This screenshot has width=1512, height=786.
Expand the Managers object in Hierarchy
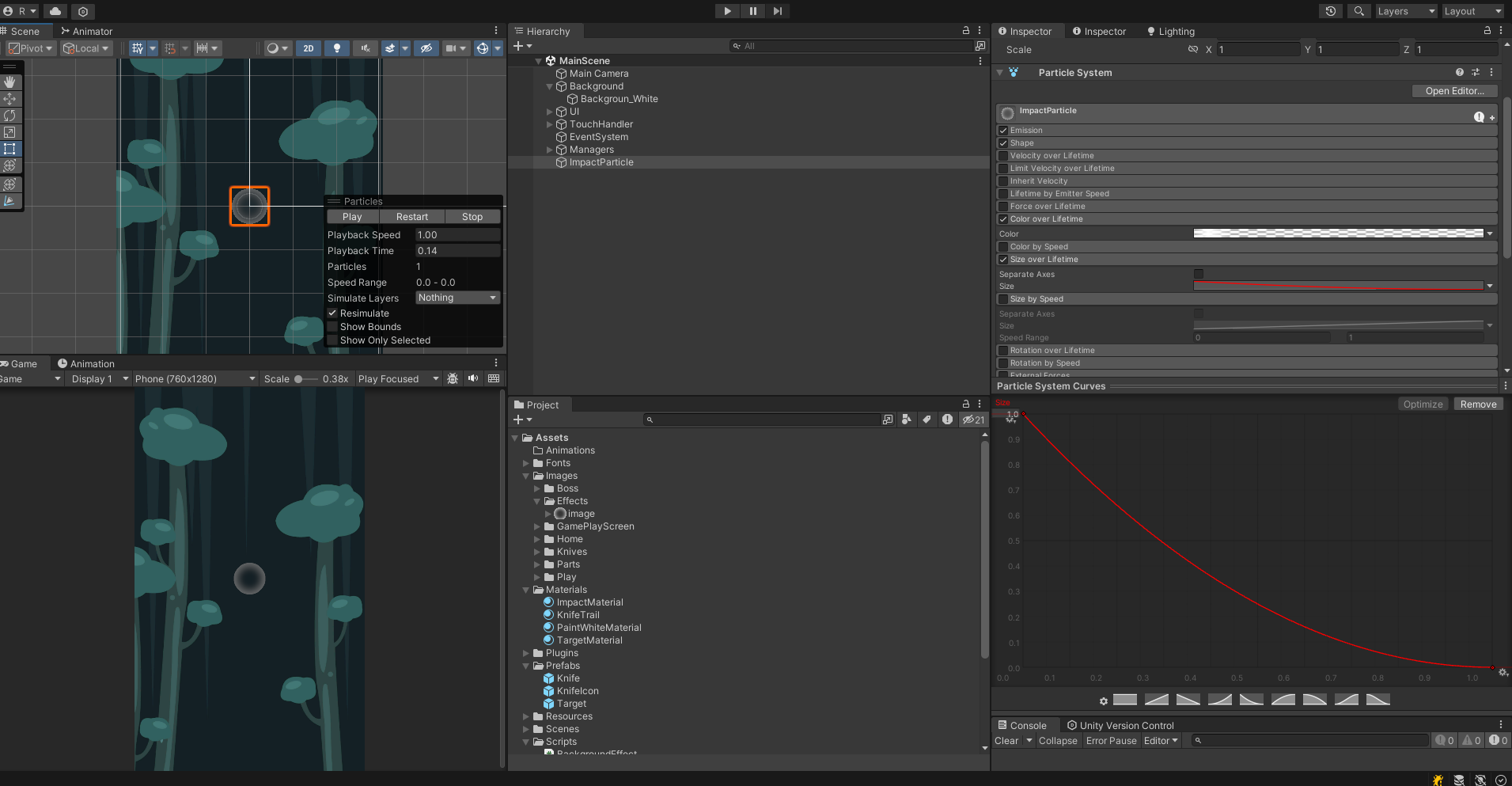coord(550,150)
